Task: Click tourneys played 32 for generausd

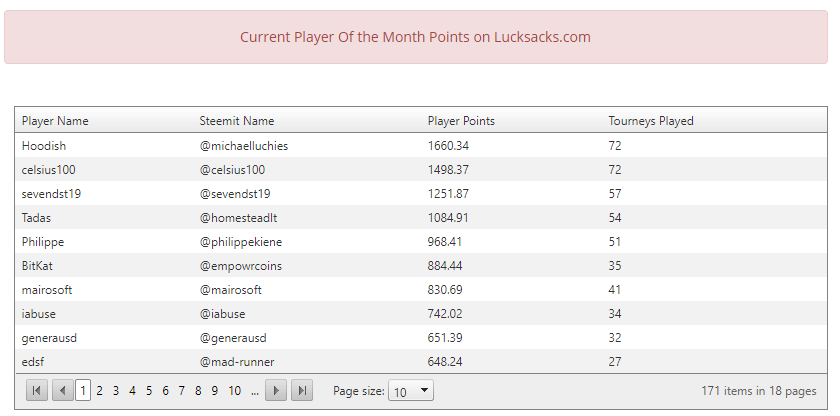Action: (x=615, y=338)
